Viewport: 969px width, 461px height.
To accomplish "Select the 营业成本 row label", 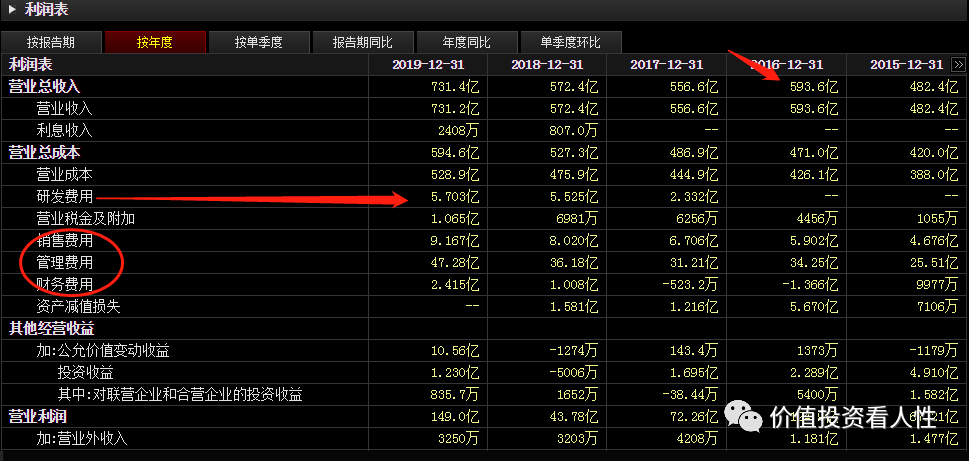I will point(64,175).
